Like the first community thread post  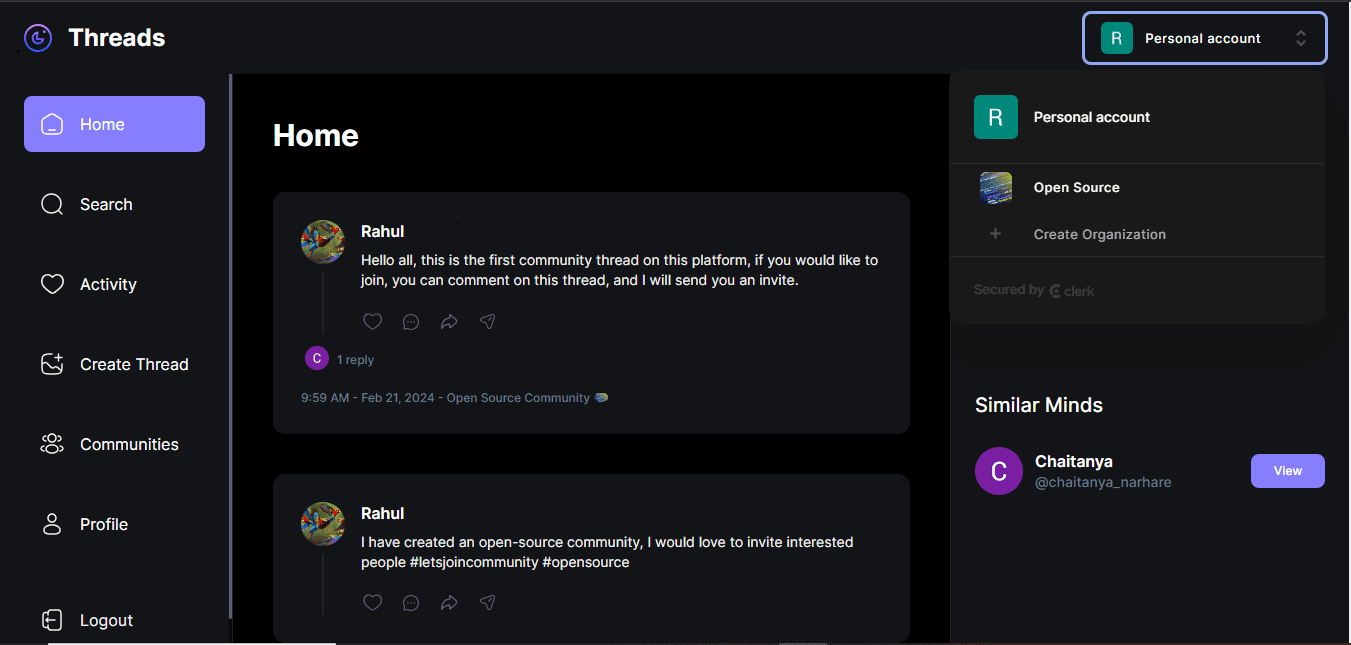[372, 321]
